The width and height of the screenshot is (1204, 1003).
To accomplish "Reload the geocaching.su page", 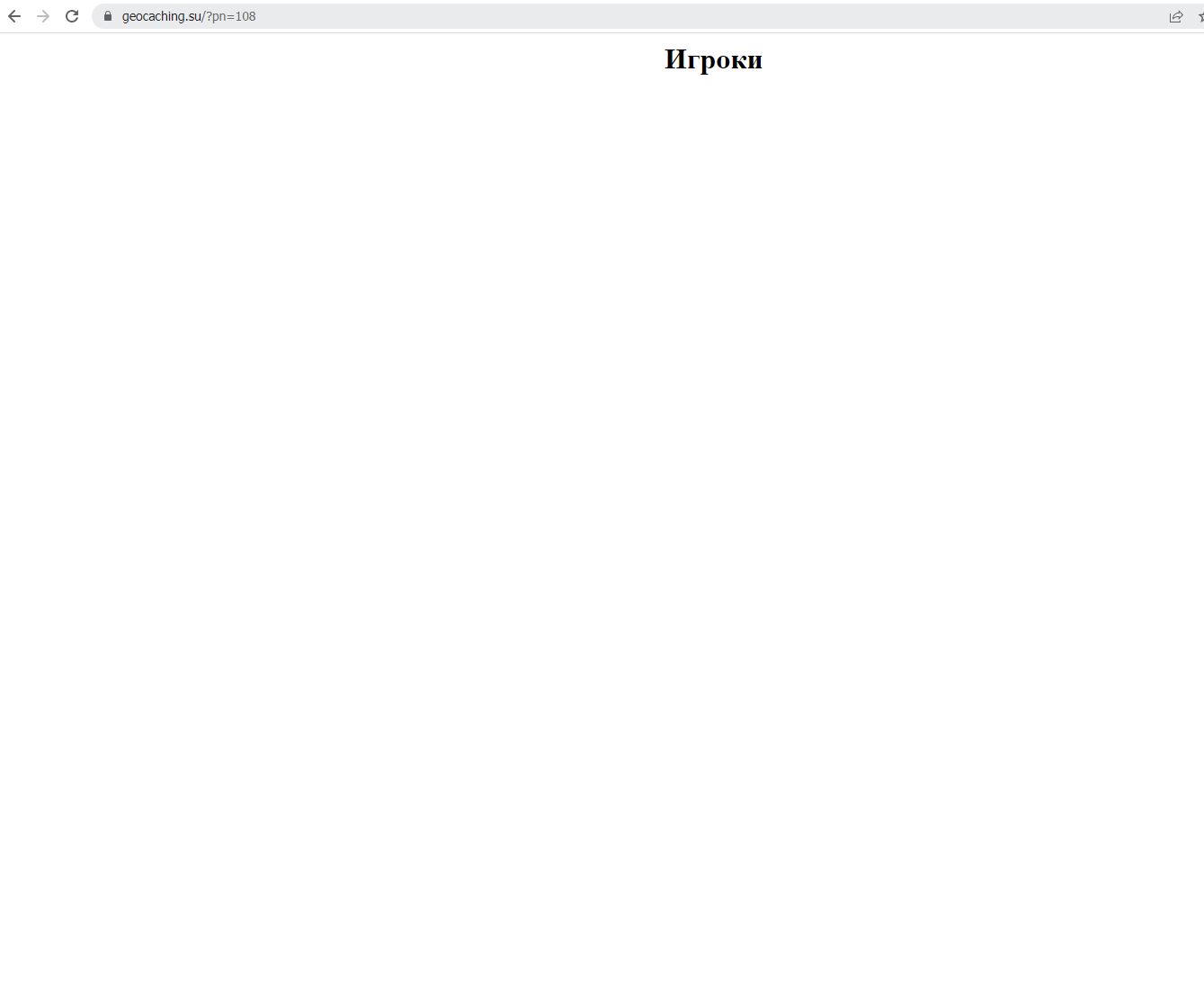I will click(72, 16).
